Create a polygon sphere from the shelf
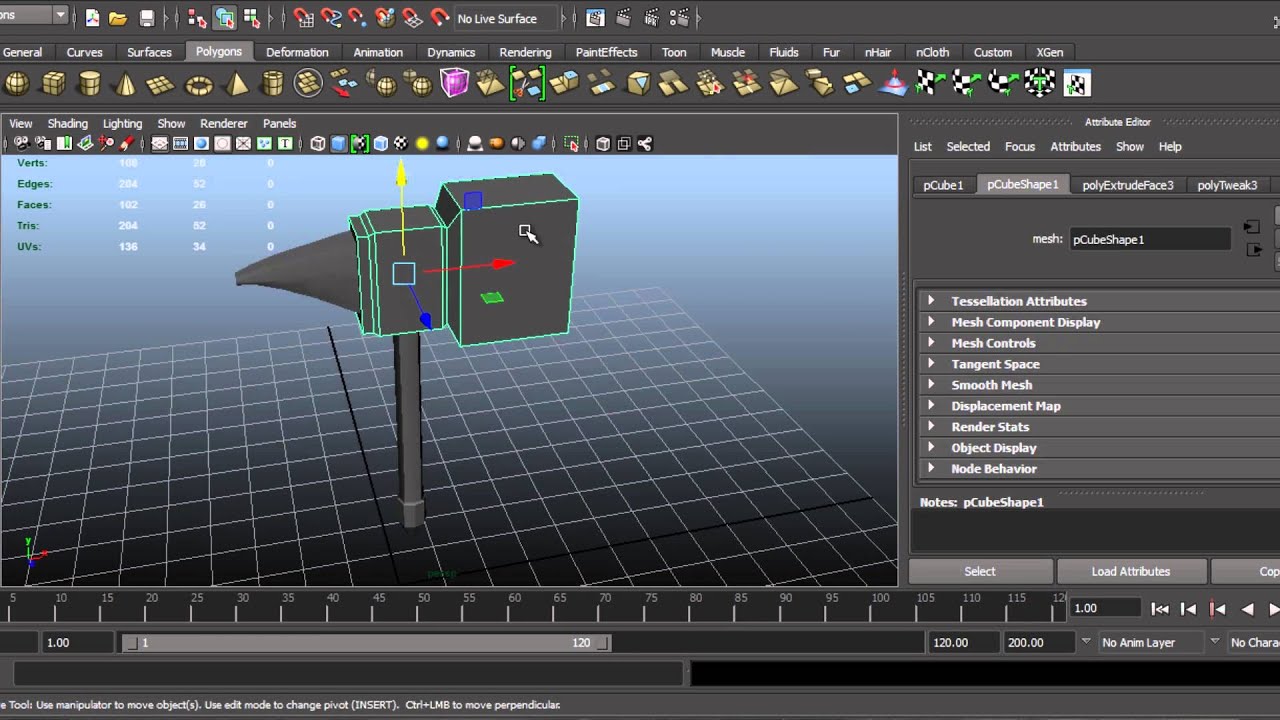Viewport: 1280px width, 720px height. tap(17, 83)
